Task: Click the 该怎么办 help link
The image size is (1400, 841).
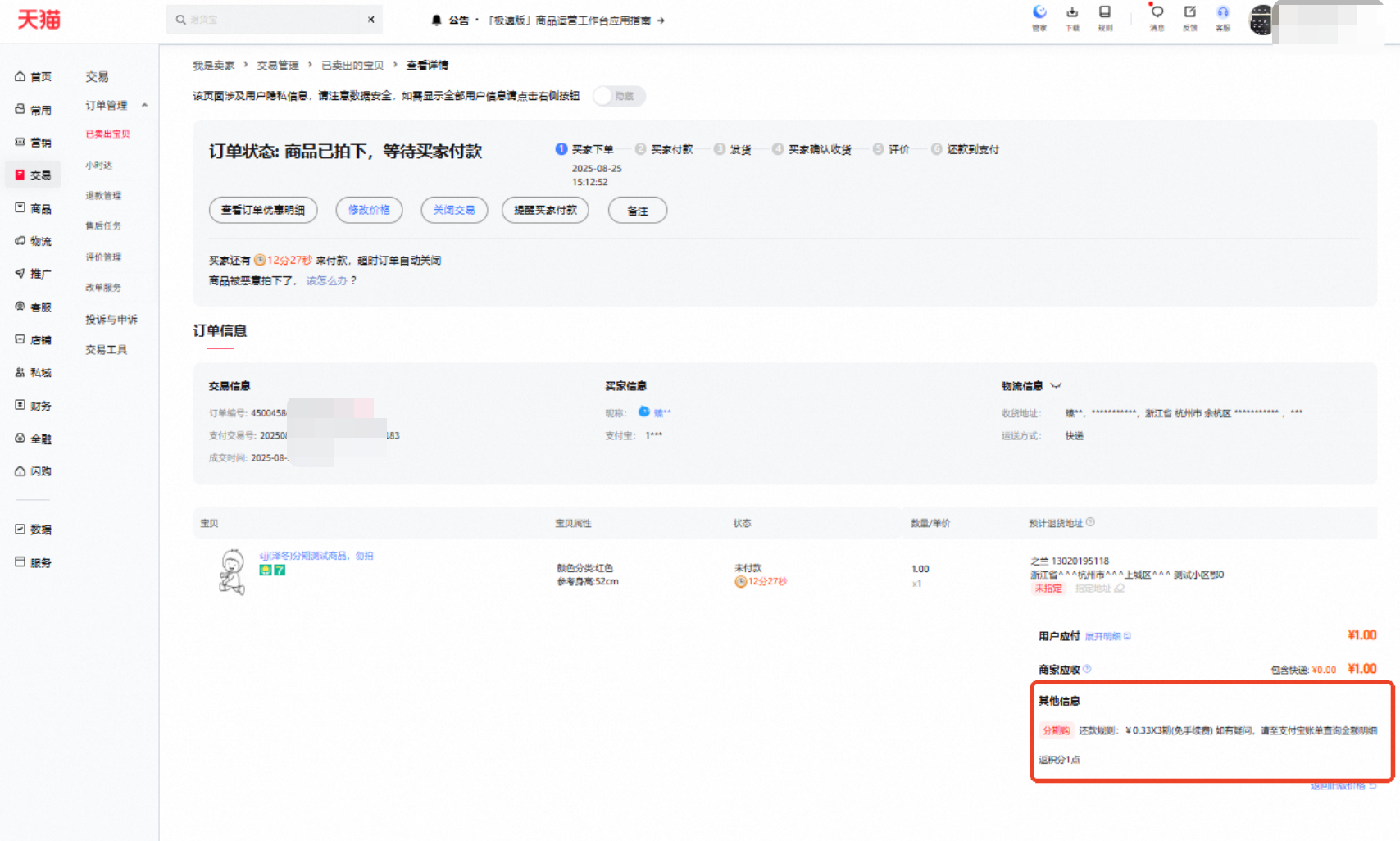Action: coord(327,280)
